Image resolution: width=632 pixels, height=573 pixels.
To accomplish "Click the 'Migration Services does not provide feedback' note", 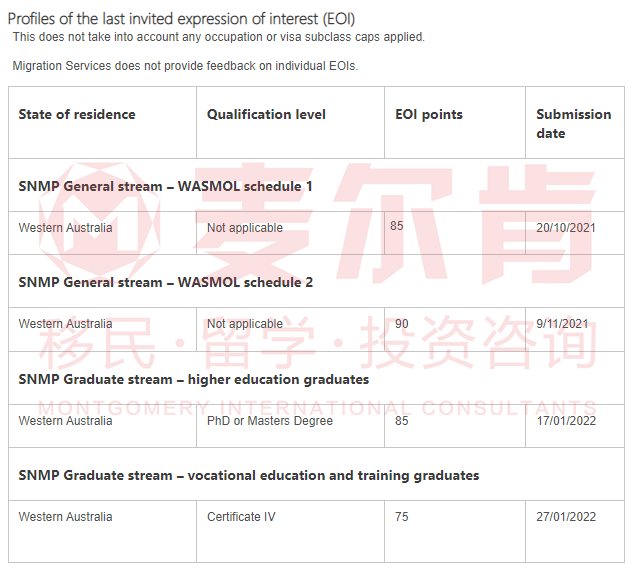I will click(185, 66).
